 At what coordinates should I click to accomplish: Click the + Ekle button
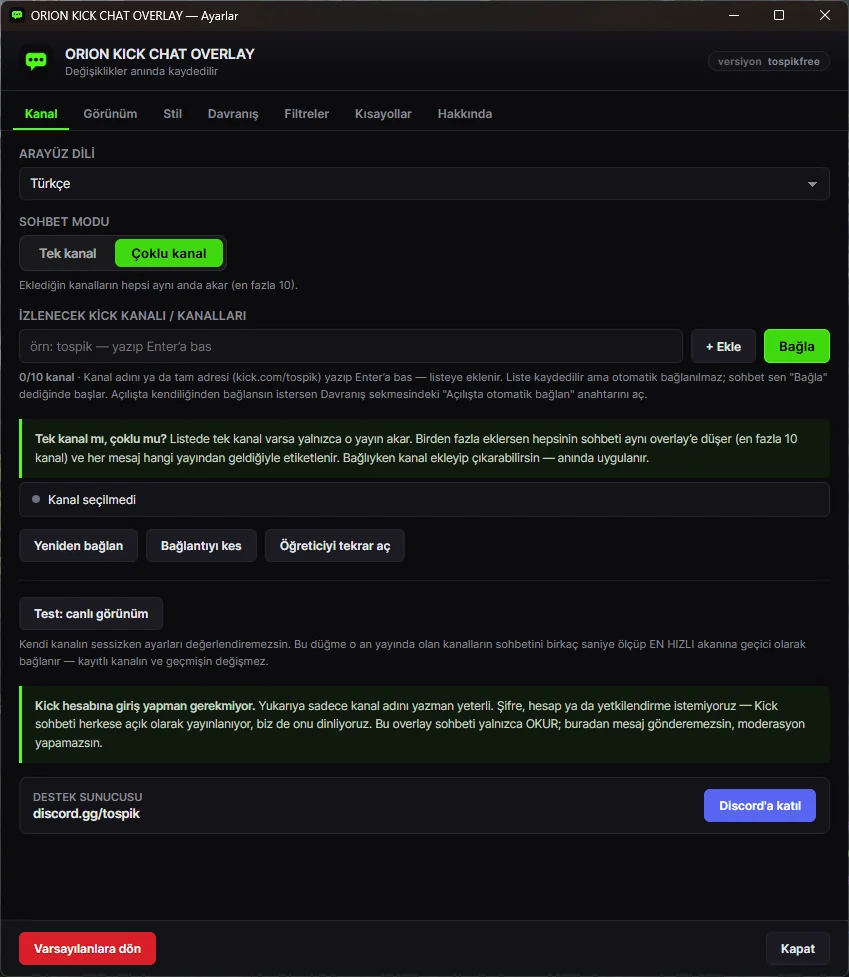[x=723, y=346]
